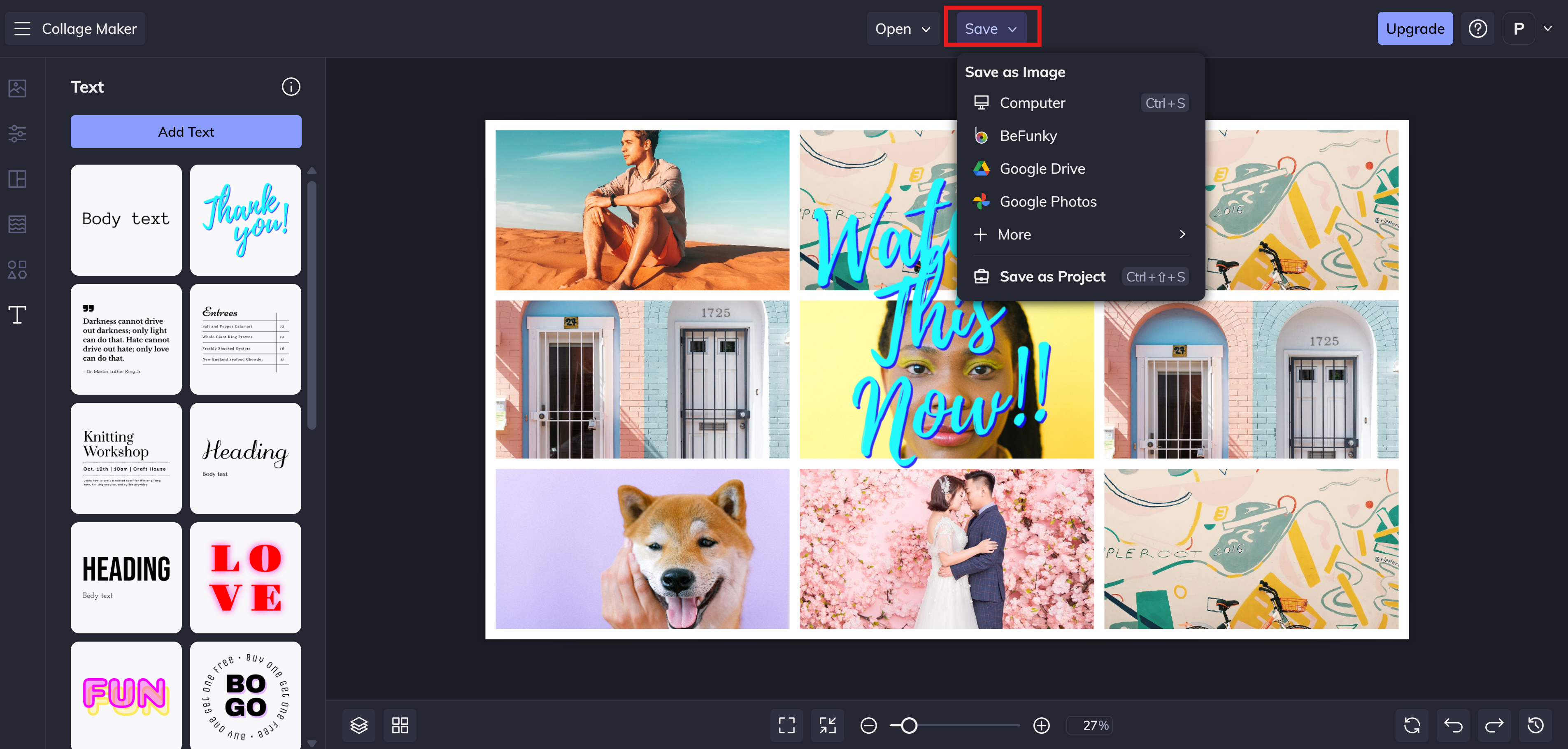The image size is (1568, 749).
Task: Click the Undo arrow icon
Action: click(1453, 725)
